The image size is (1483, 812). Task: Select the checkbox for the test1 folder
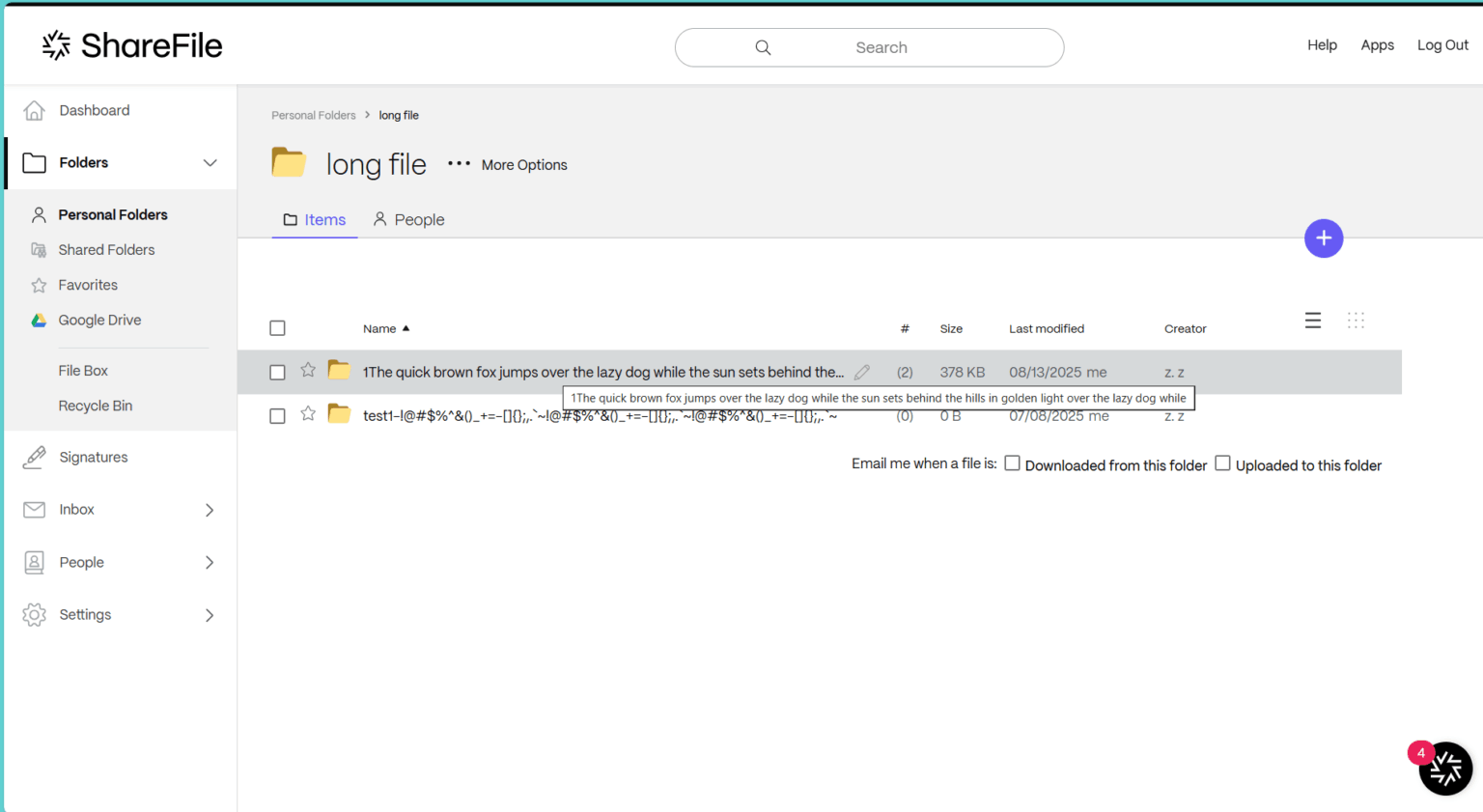click(277, 415)
